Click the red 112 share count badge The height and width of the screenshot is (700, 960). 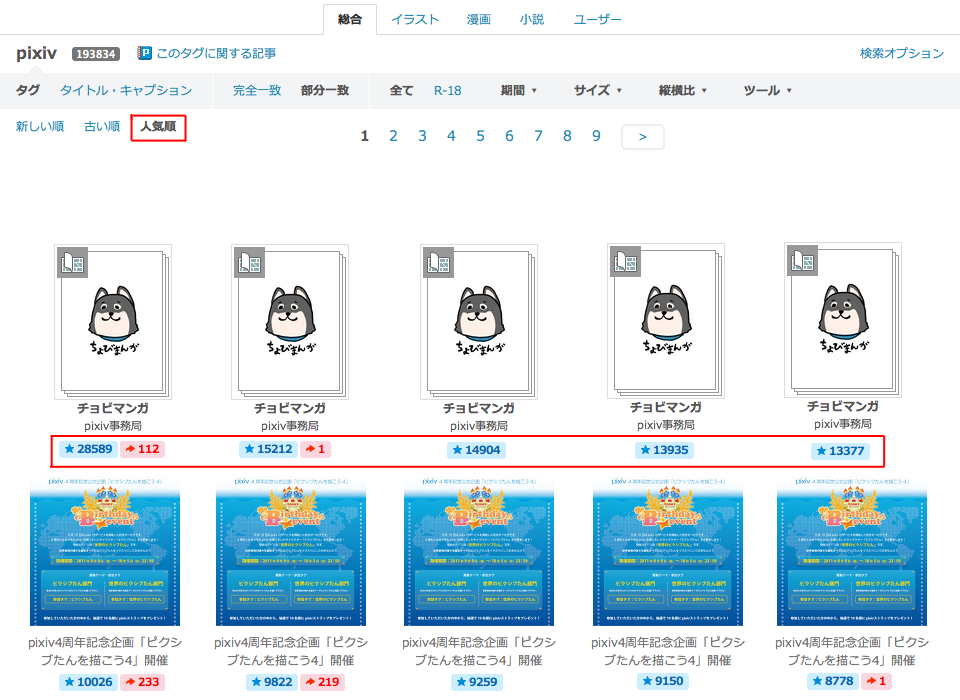pyautogui.click(x=142, y=449)
